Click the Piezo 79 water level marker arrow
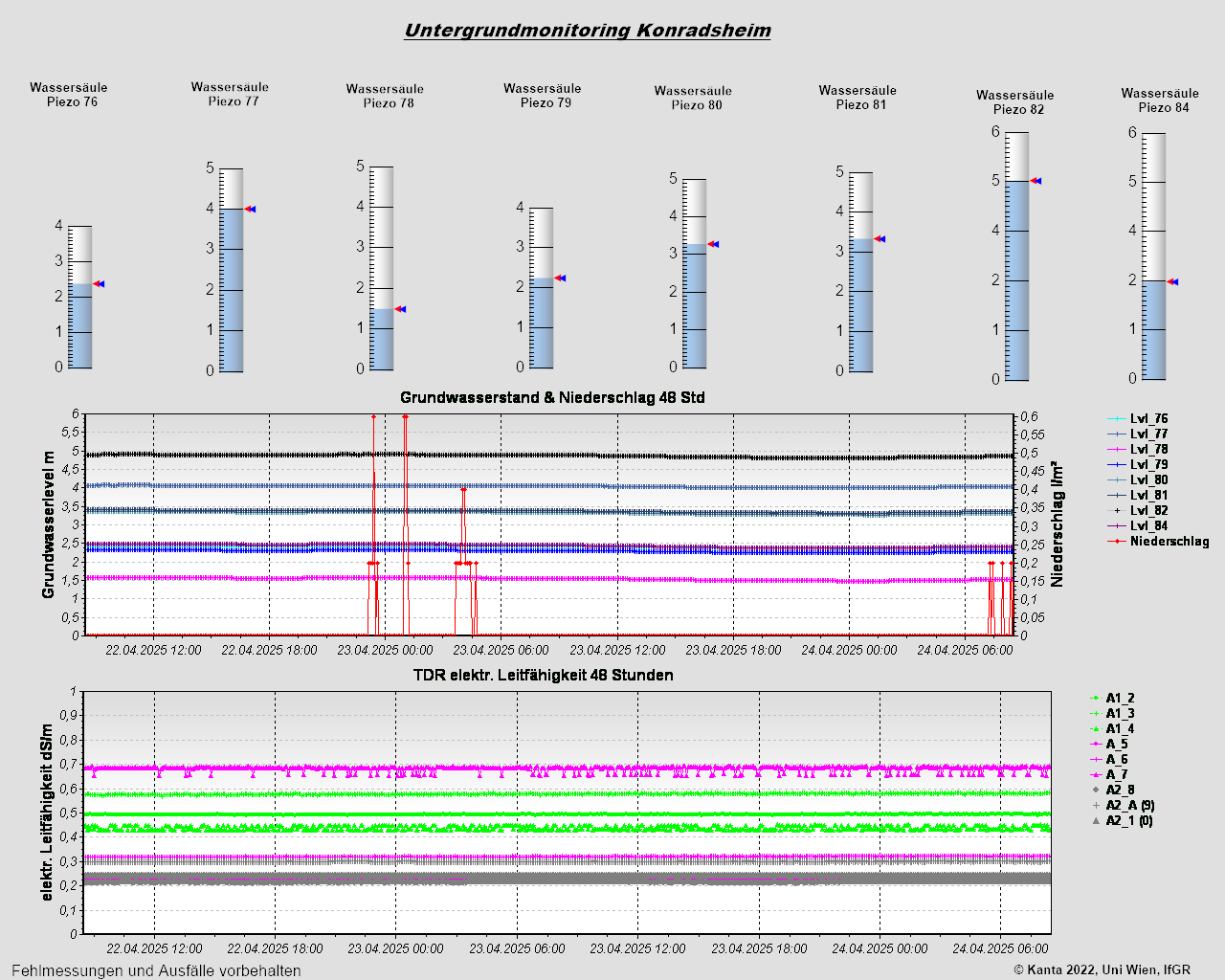Screen dimensions: 1225x980 (x=560, y=278)
